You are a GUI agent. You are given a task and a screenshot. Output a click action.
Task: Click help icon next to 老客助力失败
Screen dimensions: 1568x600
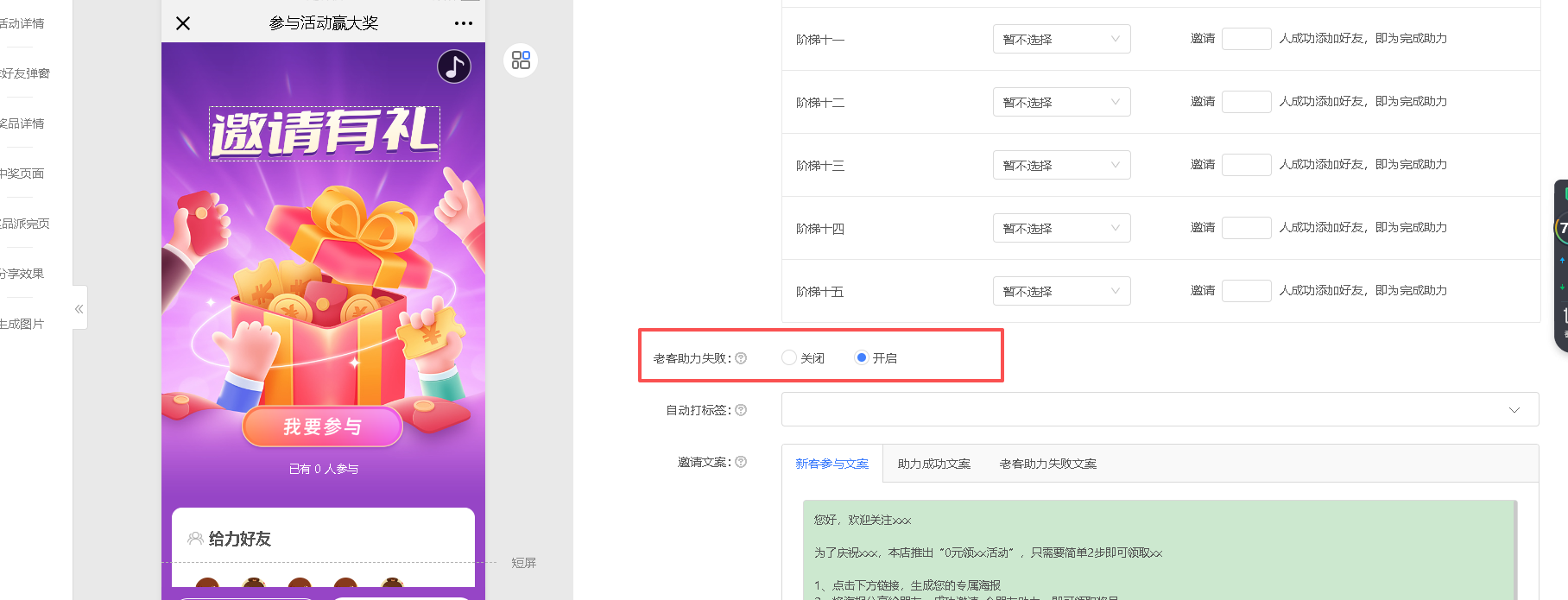coord(741,358)
